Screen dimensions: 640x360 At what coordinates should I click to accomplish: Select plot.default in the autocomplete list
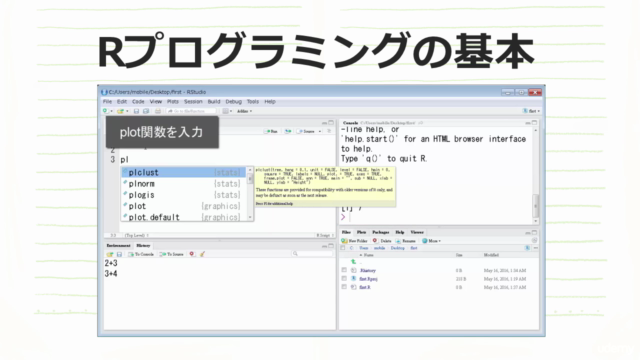183,217
